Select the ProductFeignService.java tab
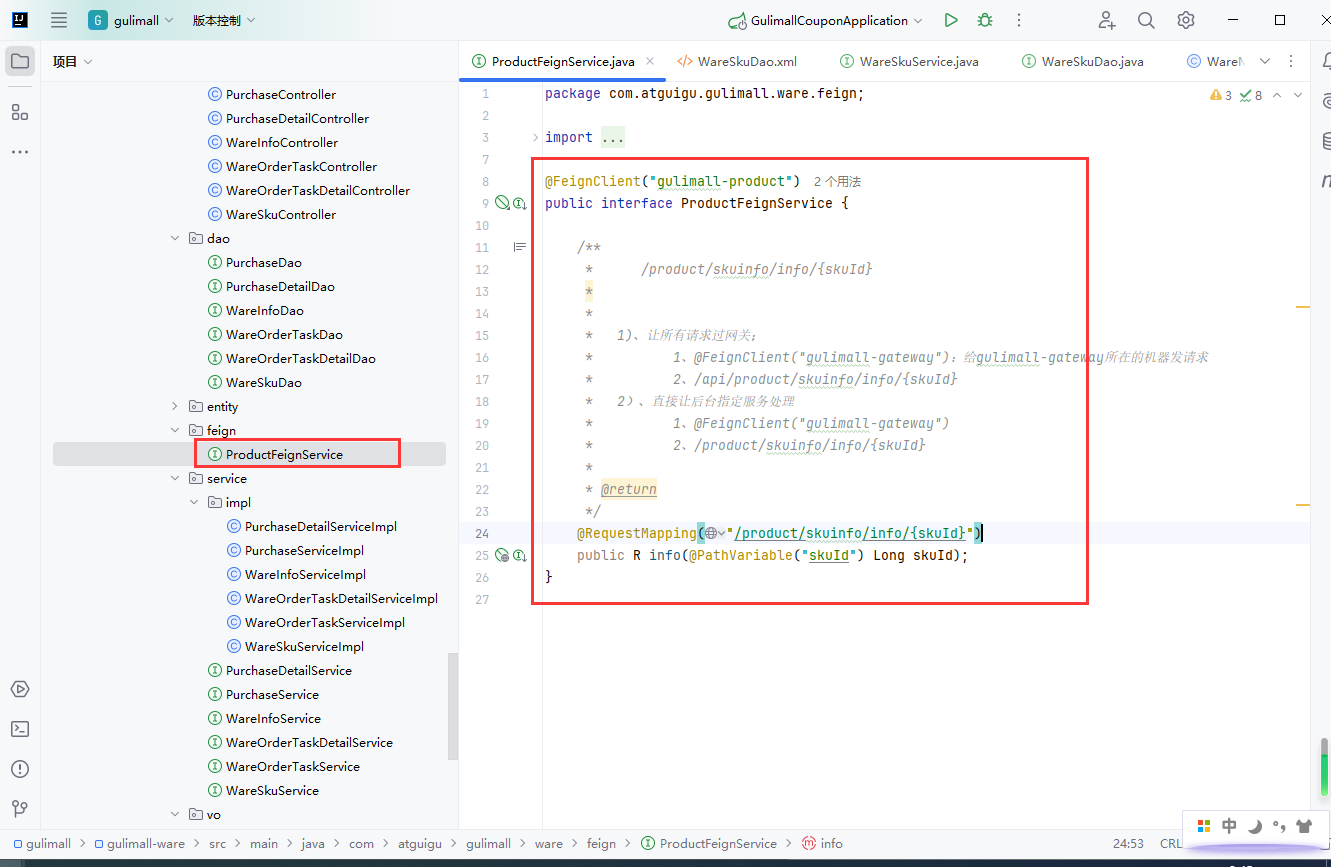The width and height of the screenshot is (1331, 867). (563, 61)
